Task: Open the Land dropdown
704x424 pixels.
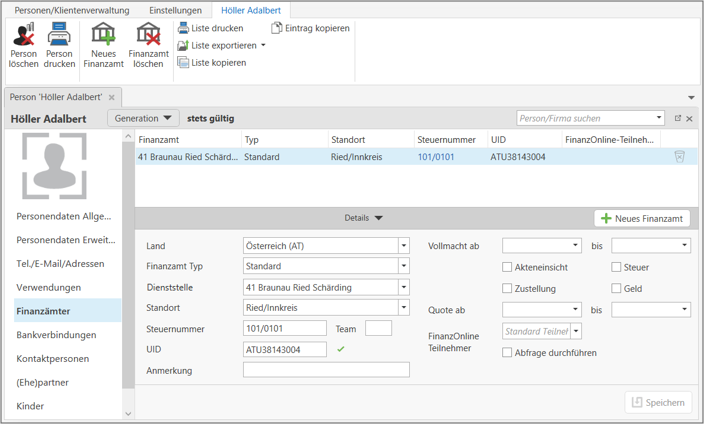Action: [403, 246]
